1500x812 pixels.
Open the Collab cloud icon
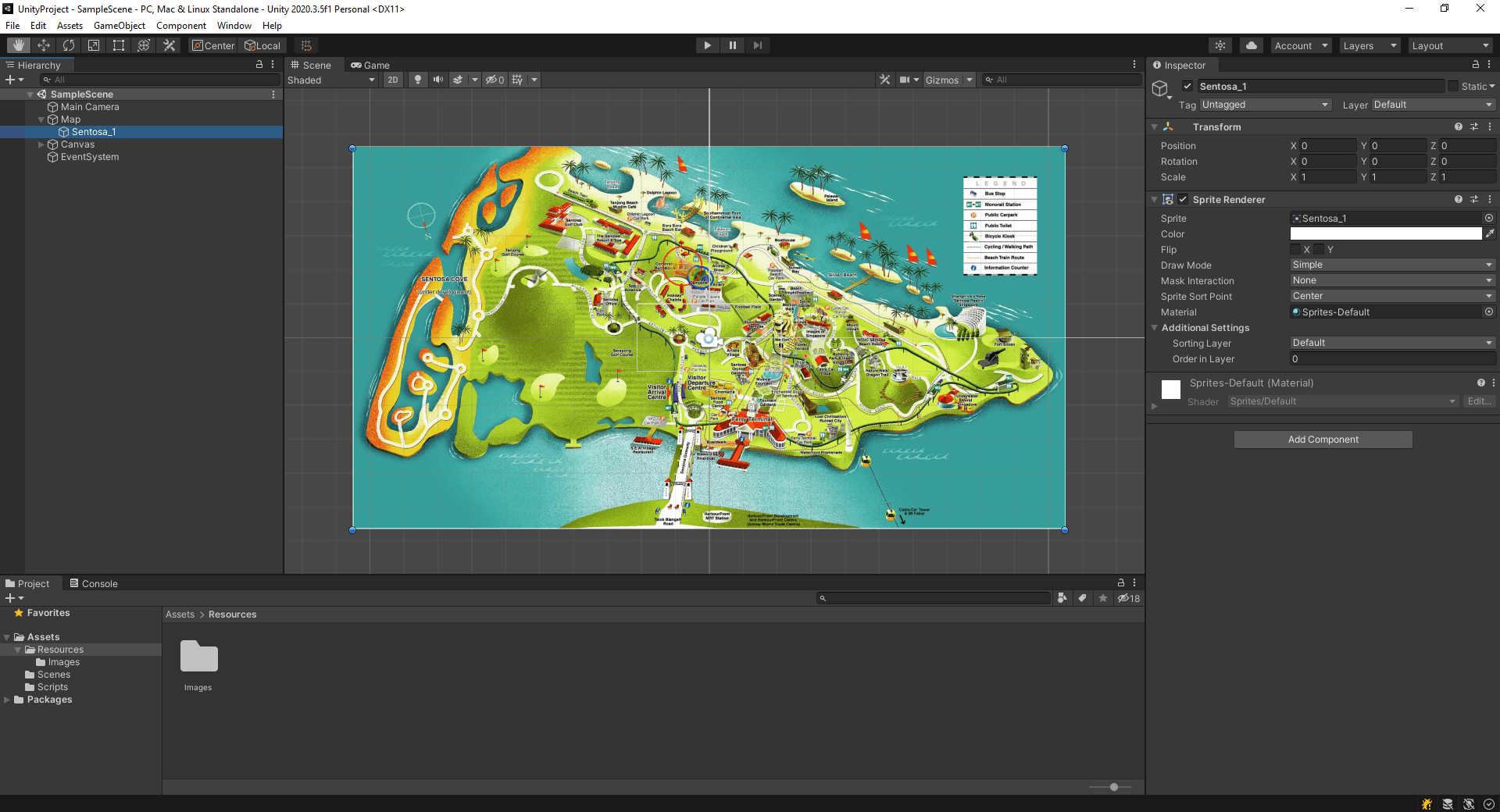pos(1251,45)
